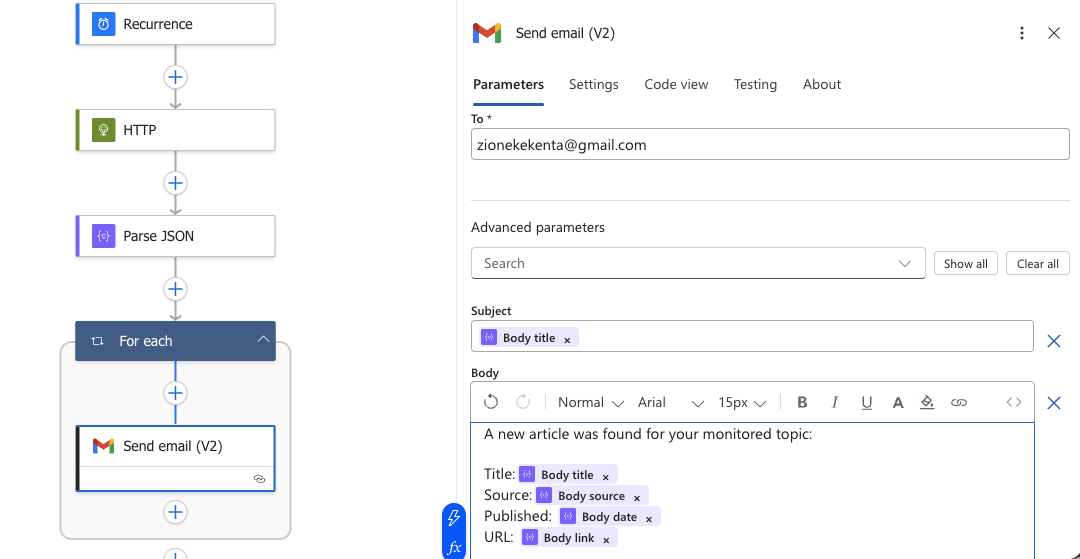Image resolution: width=1080 pixels, height=559 pixels.
Task: Click the undo icon in body toolbar
Action: [491, 402]
